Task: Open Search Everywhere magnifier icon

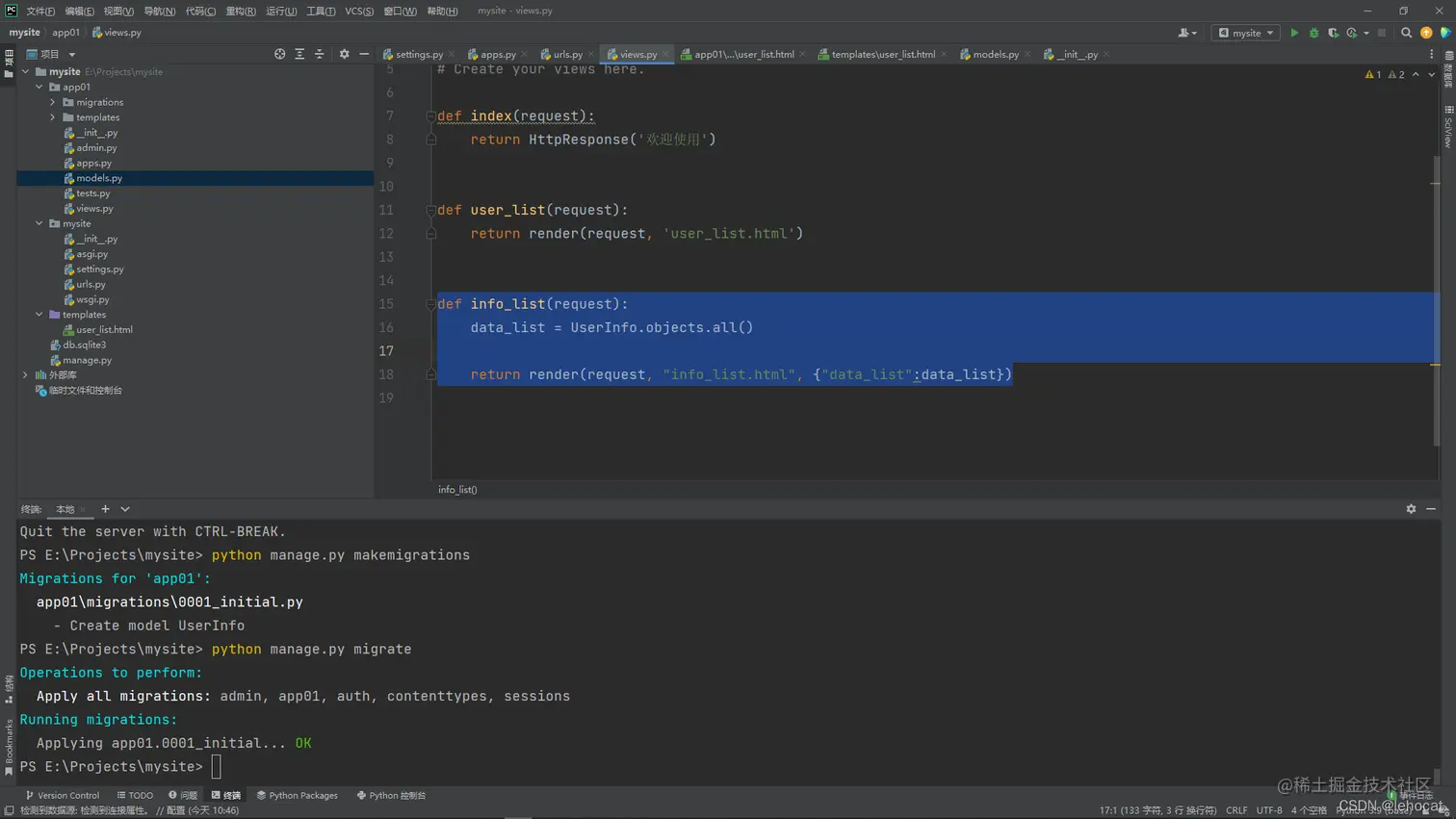Action: [x=1406, y=33]
